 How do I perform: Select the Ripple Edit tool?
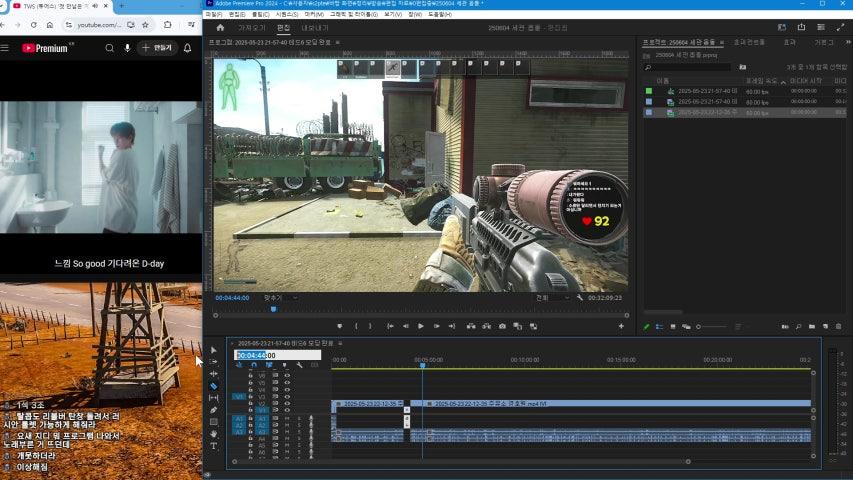coord(213,374)
